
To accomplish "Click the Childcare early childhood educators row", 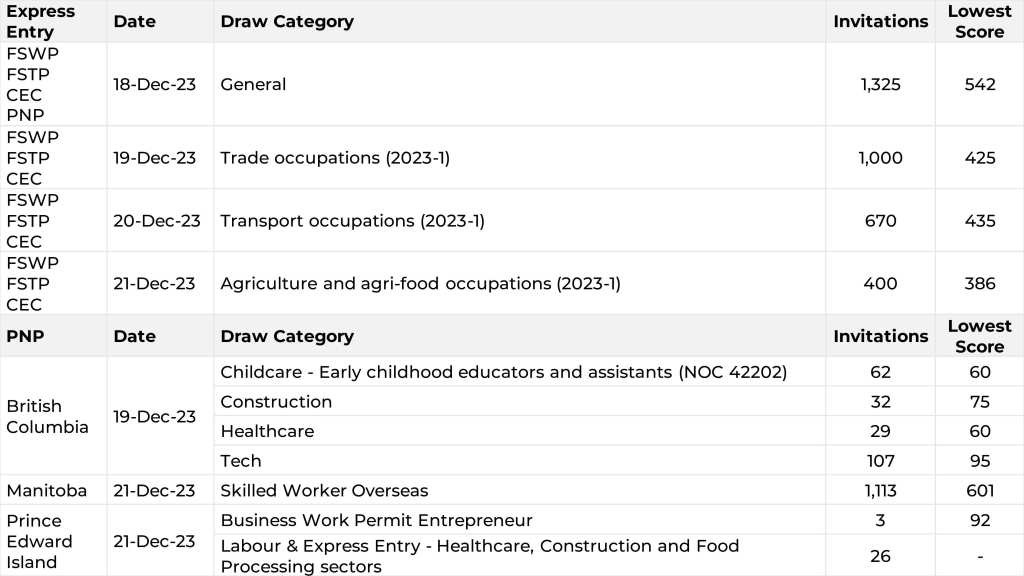I will tap(503, 372).
